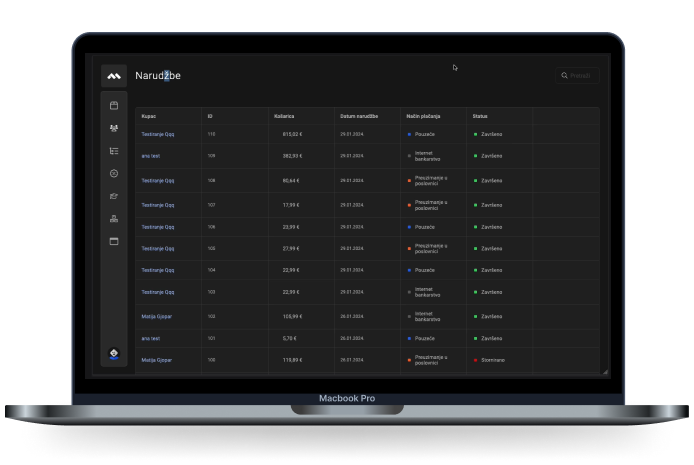Open the graduation cap icon in sidebar

pos(114,196)
